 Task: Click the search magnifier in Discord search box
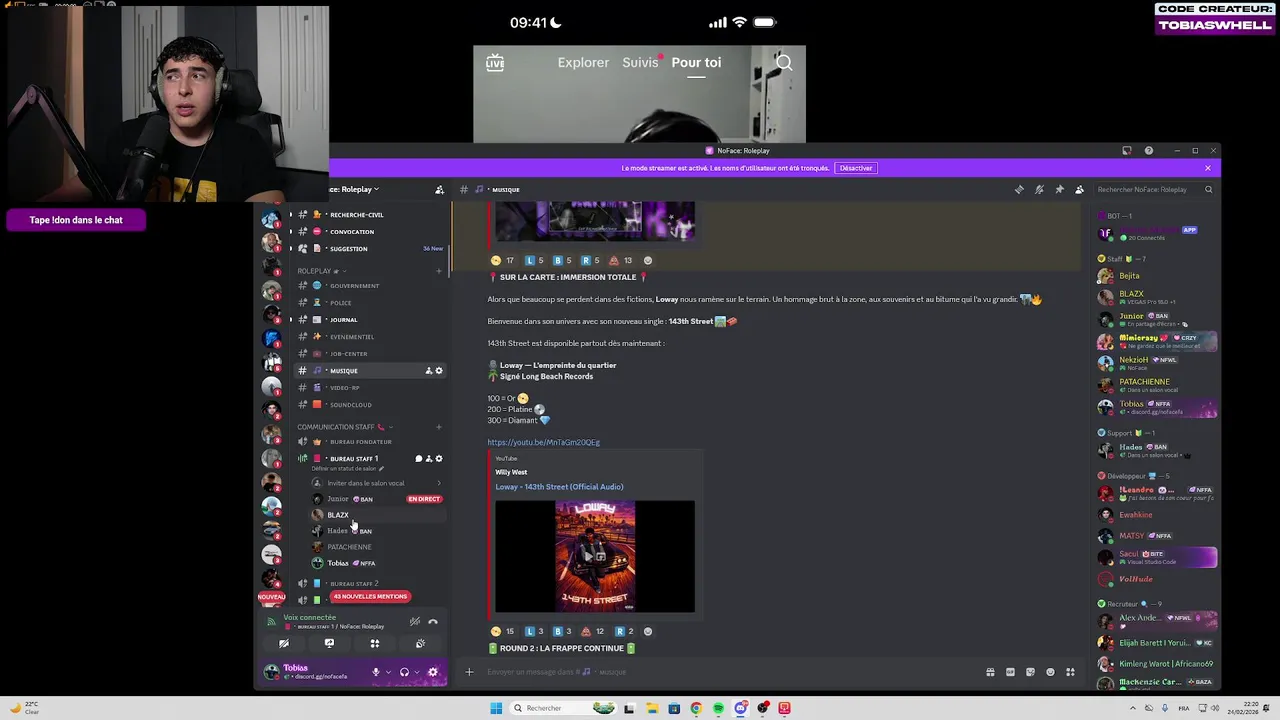(1208, 189)
